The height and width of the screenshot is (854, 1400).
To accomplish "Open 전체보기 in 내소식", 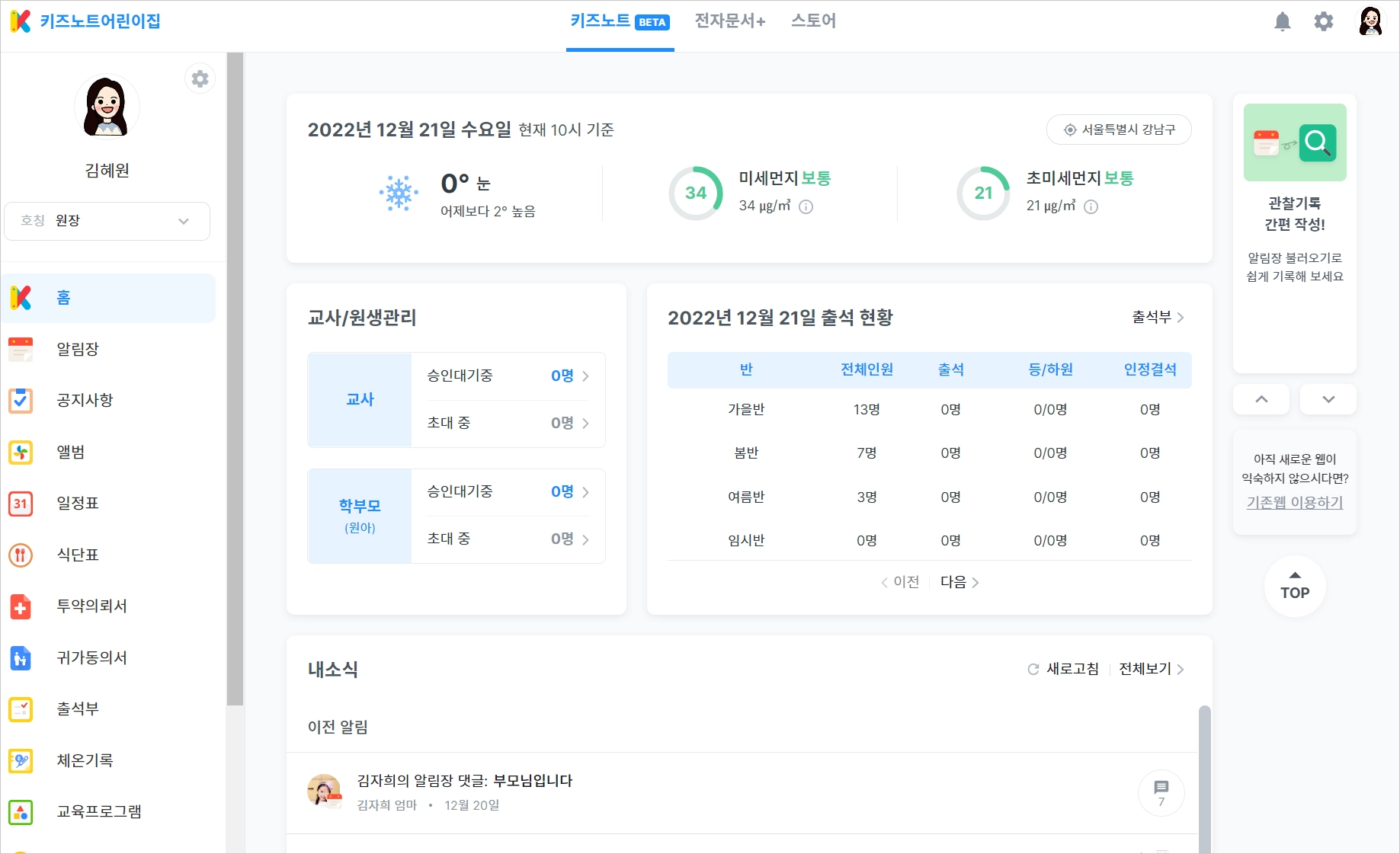I will tap(1151, 669).
